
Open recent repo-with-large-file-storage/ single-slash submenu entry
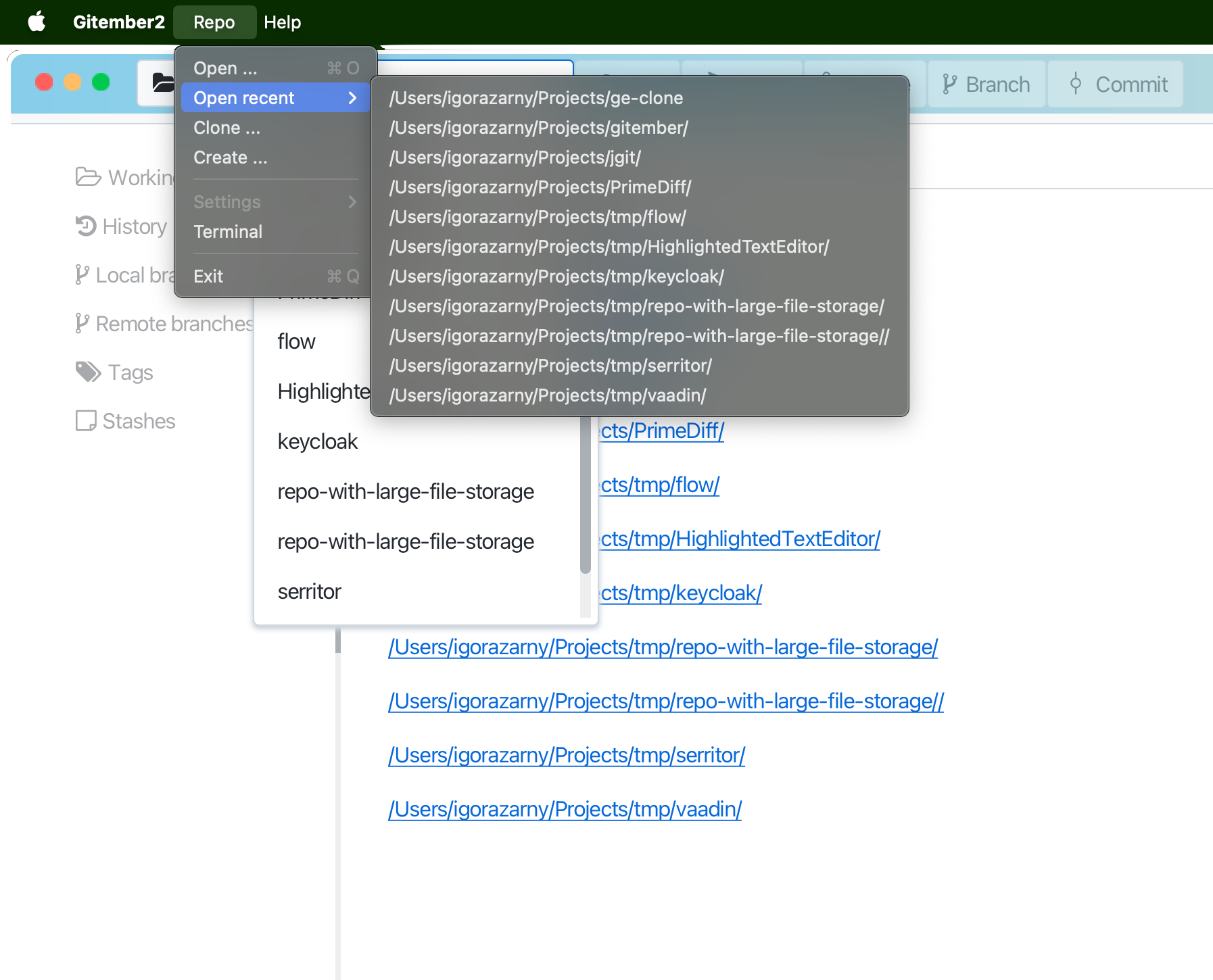coord(640,306)
